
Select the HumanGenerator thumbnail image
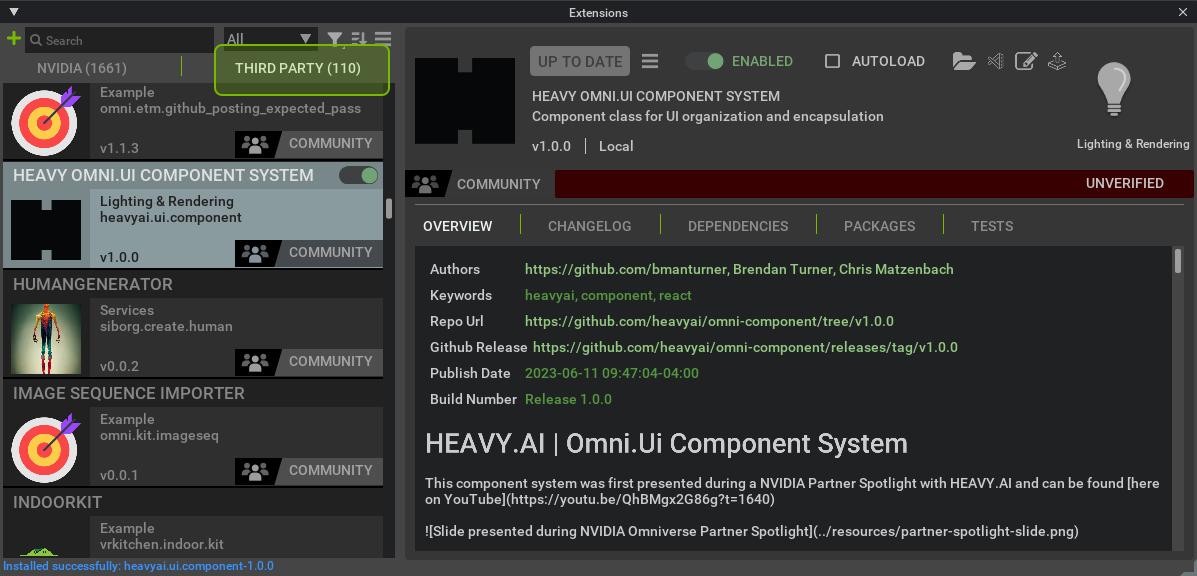pos(46,339)
